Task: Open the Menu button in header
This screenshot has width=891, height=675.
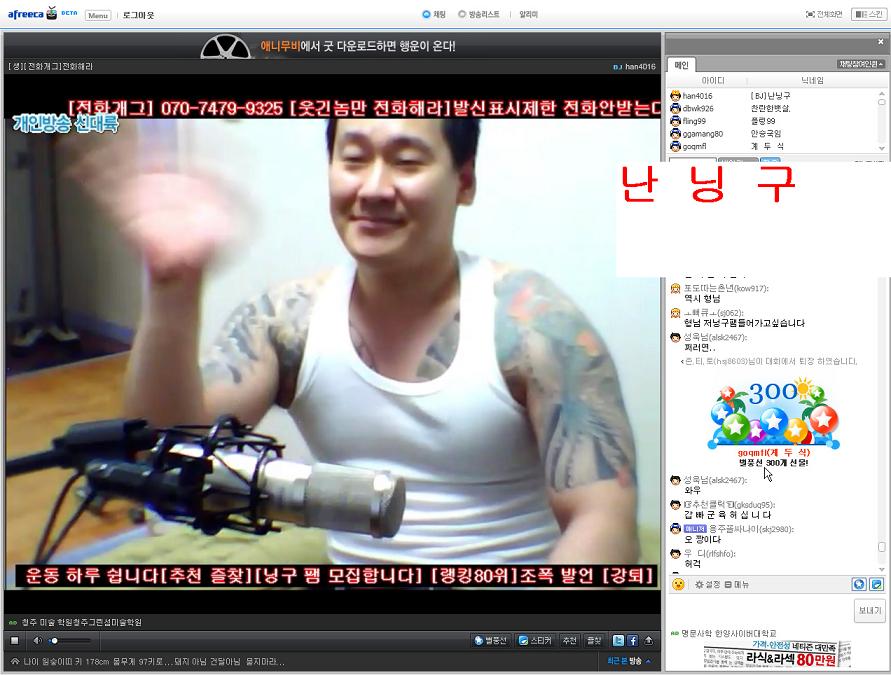Action: (98, 15)
